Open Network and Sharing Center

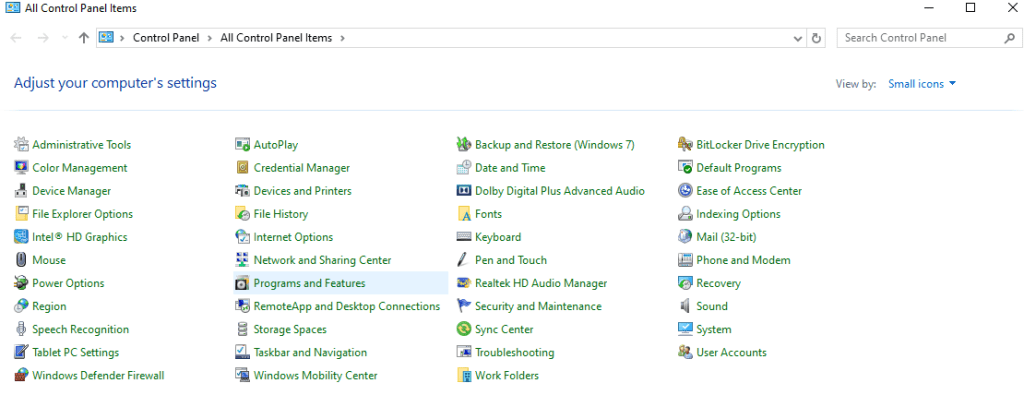322,261
